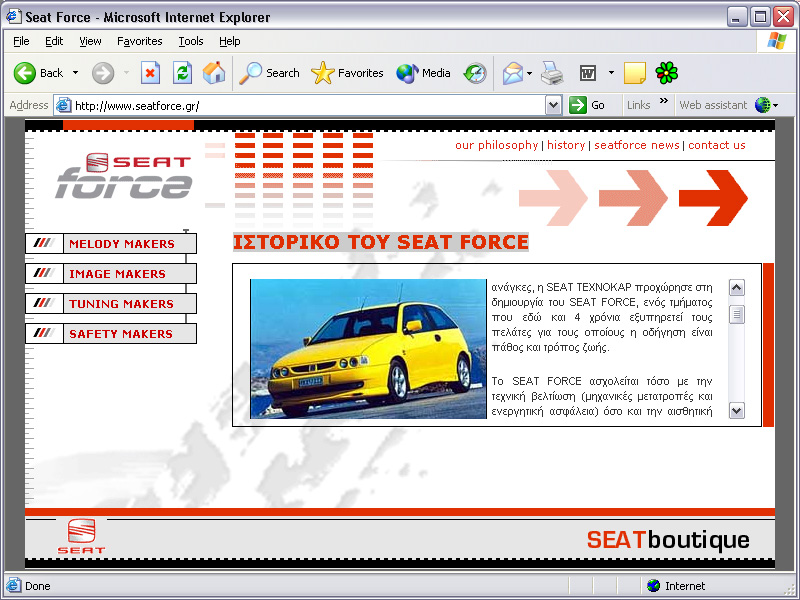The height and width of the screenshot is (600, 800).
Task: Select IMAGE MAKERS in the side menu
Action: 111,273
